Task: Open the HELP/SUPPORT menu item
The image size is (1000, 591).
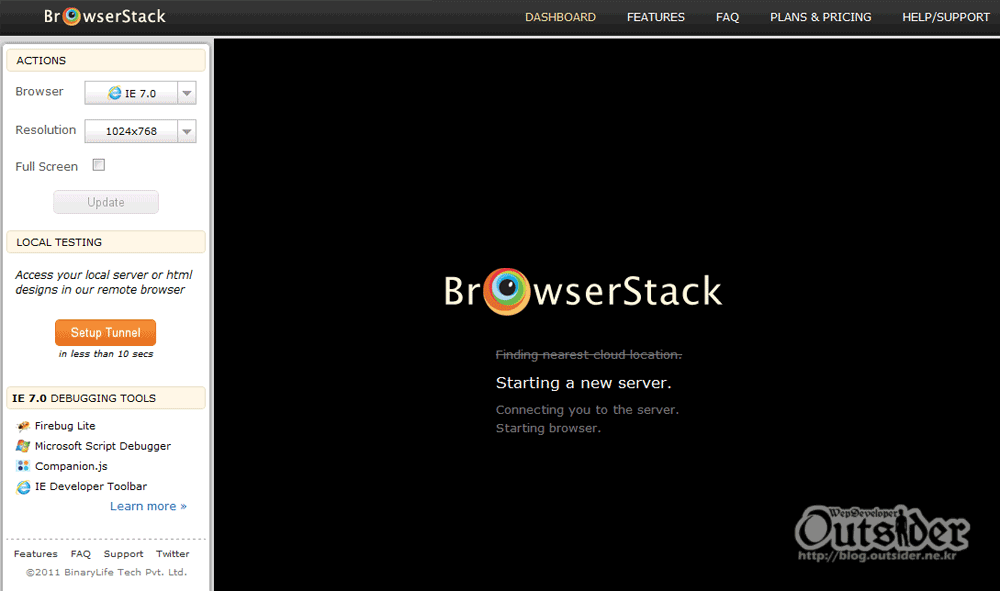Action: tap(946, 17)
